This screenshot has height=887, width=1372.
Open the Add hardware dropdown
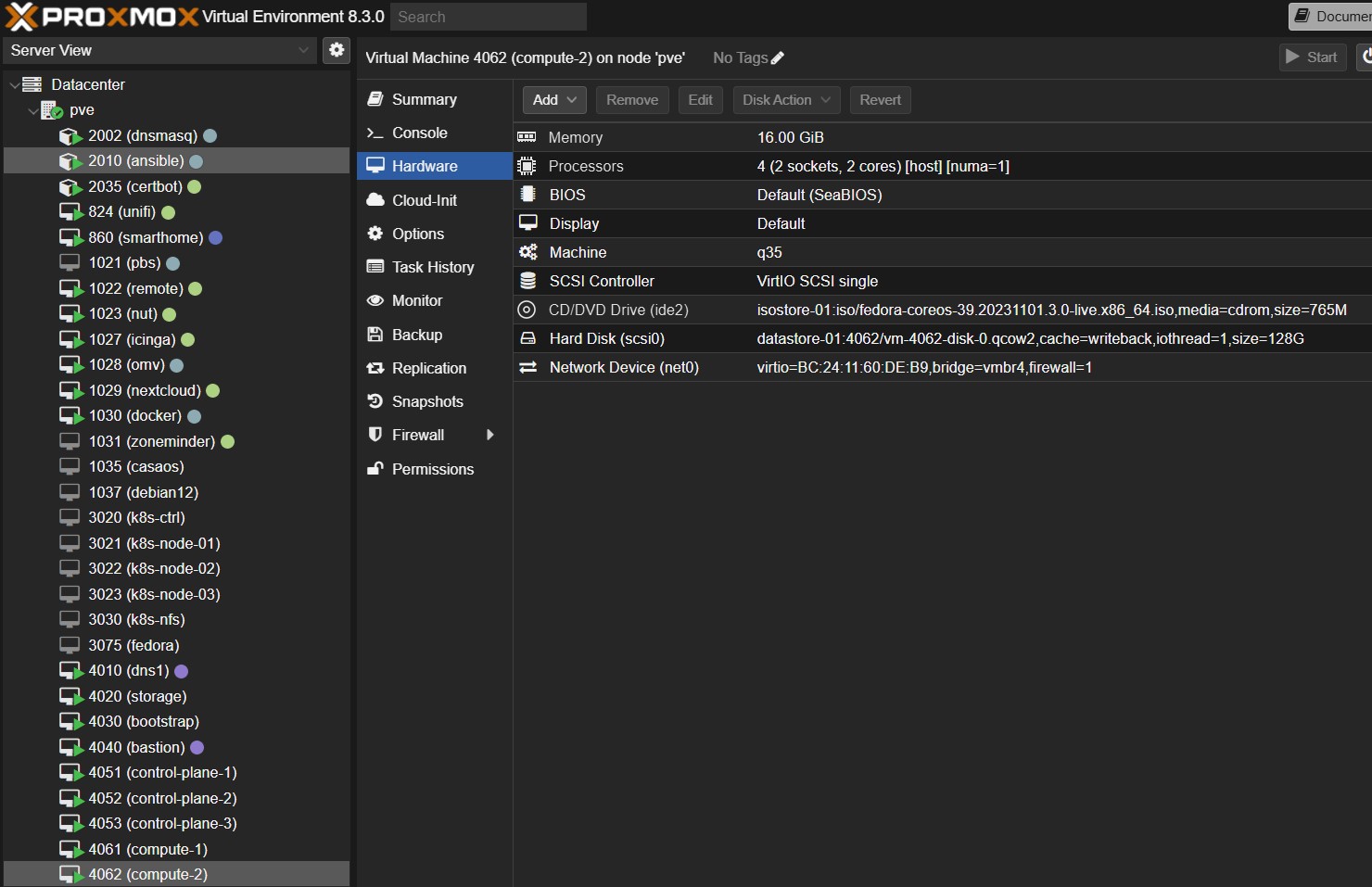point(554,100)
